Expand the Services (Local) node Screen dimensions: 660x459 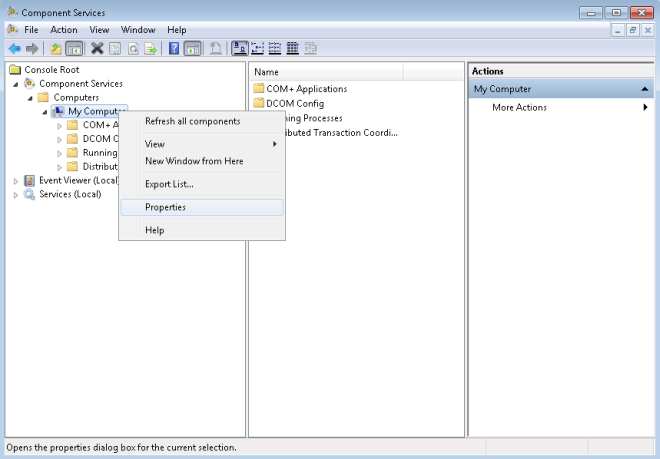click(x=15, y=195)
